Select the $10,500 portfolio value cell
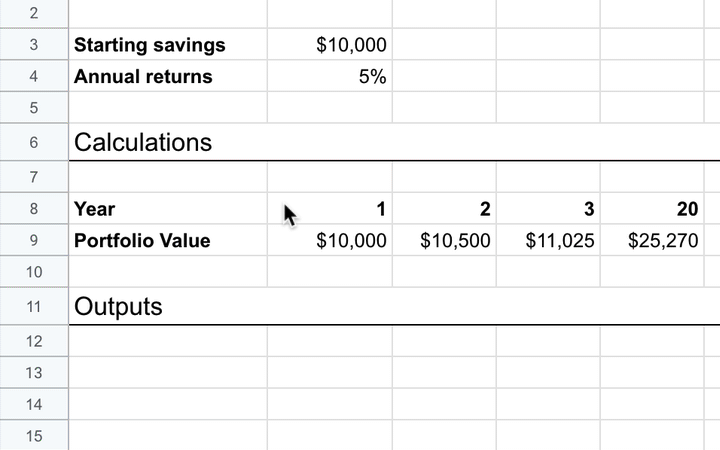The width and height of the screenshot is (720, 450). pos(444,240)
